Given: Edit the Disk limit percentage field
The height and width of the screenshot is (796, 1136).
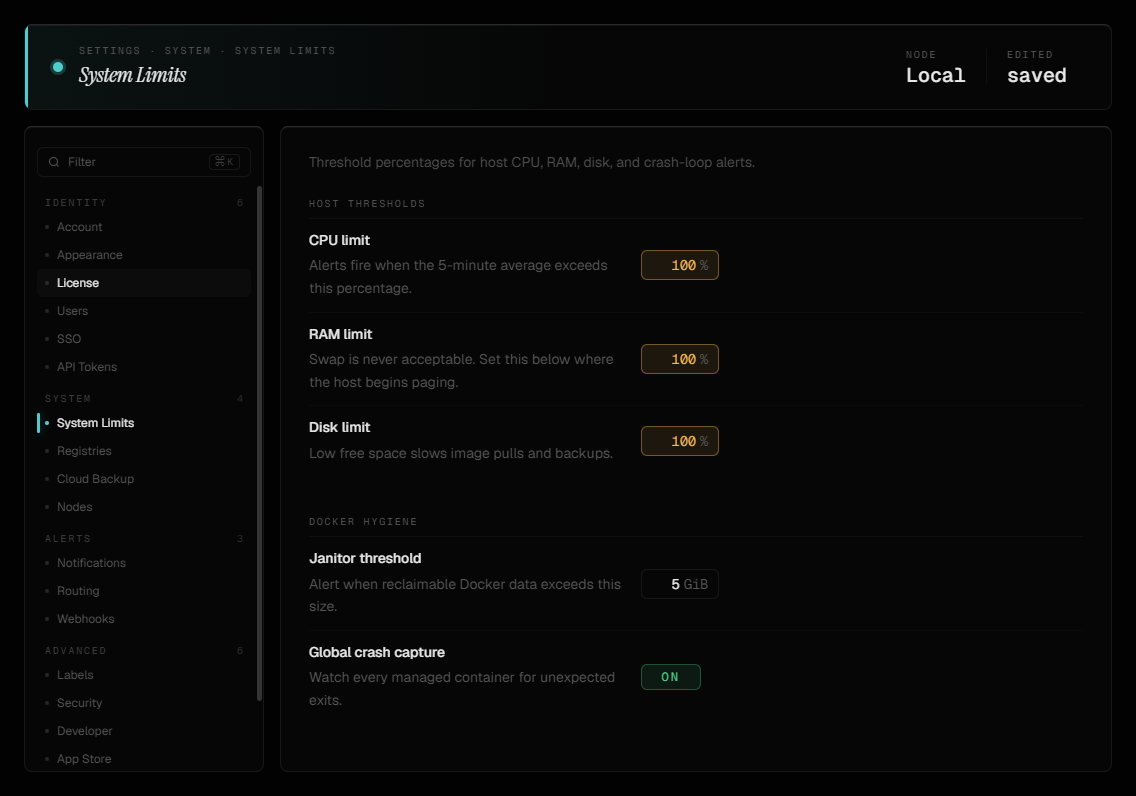Looking at the screenshot, I should click(680, 441).
